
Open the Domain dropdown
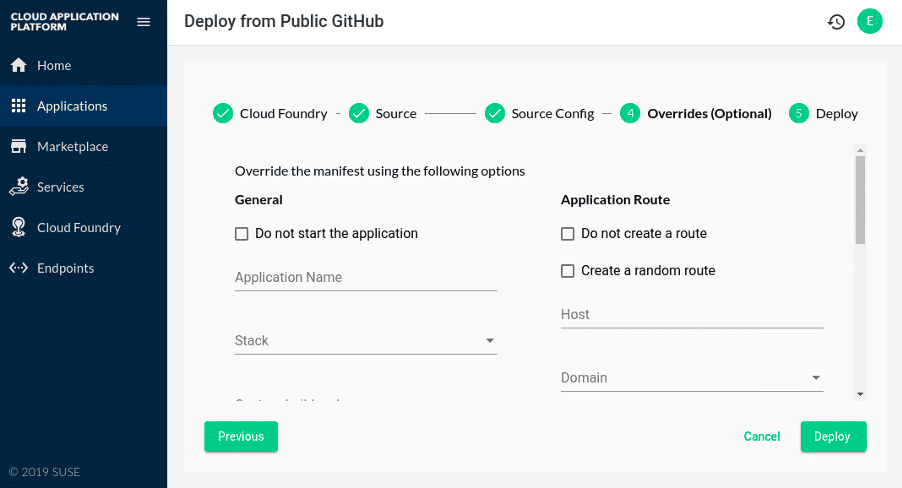[x=692, y=378]
